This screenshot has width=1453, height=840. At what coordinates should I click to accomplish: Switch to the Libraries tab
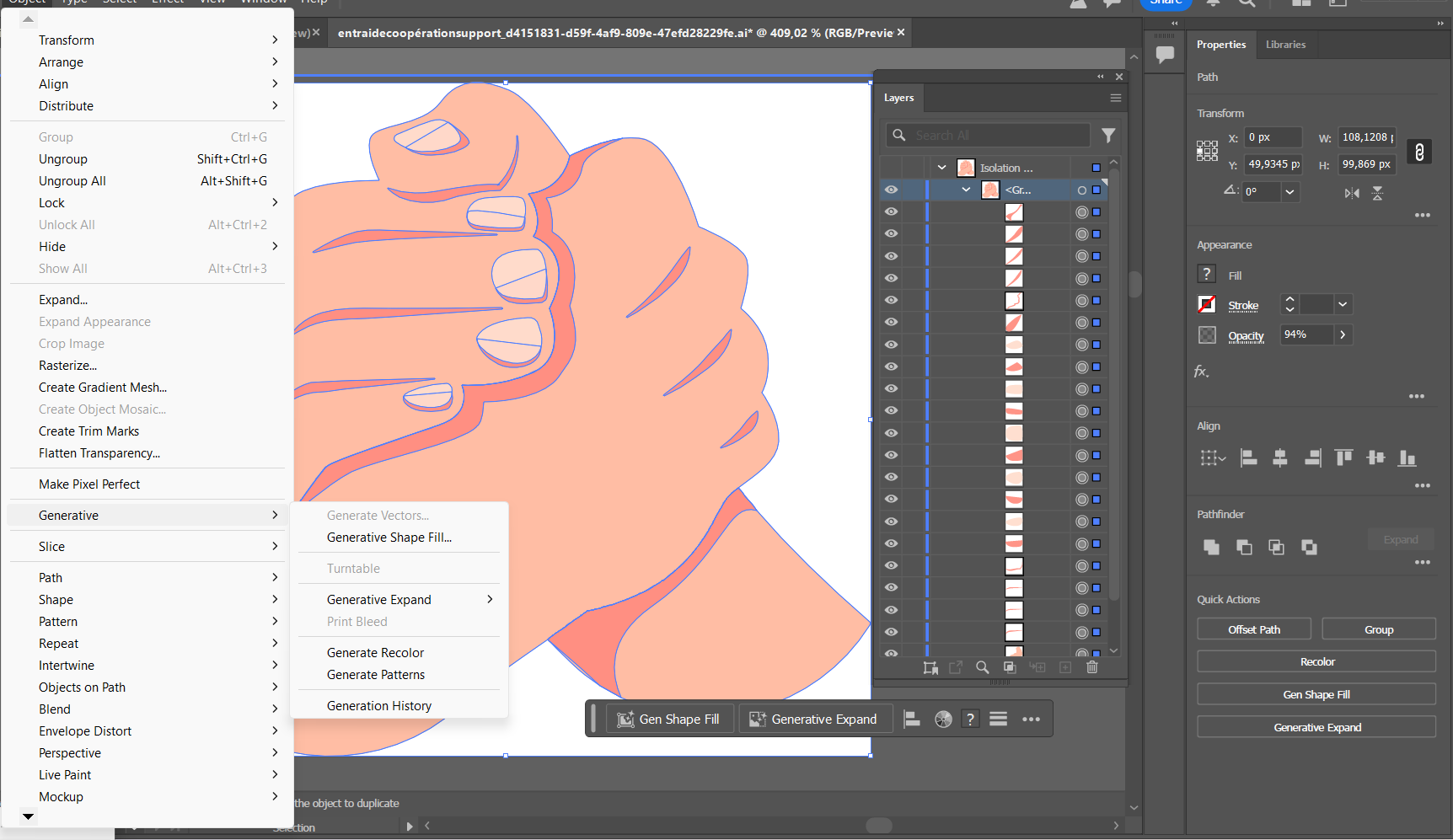click(x=1286, y=45)
